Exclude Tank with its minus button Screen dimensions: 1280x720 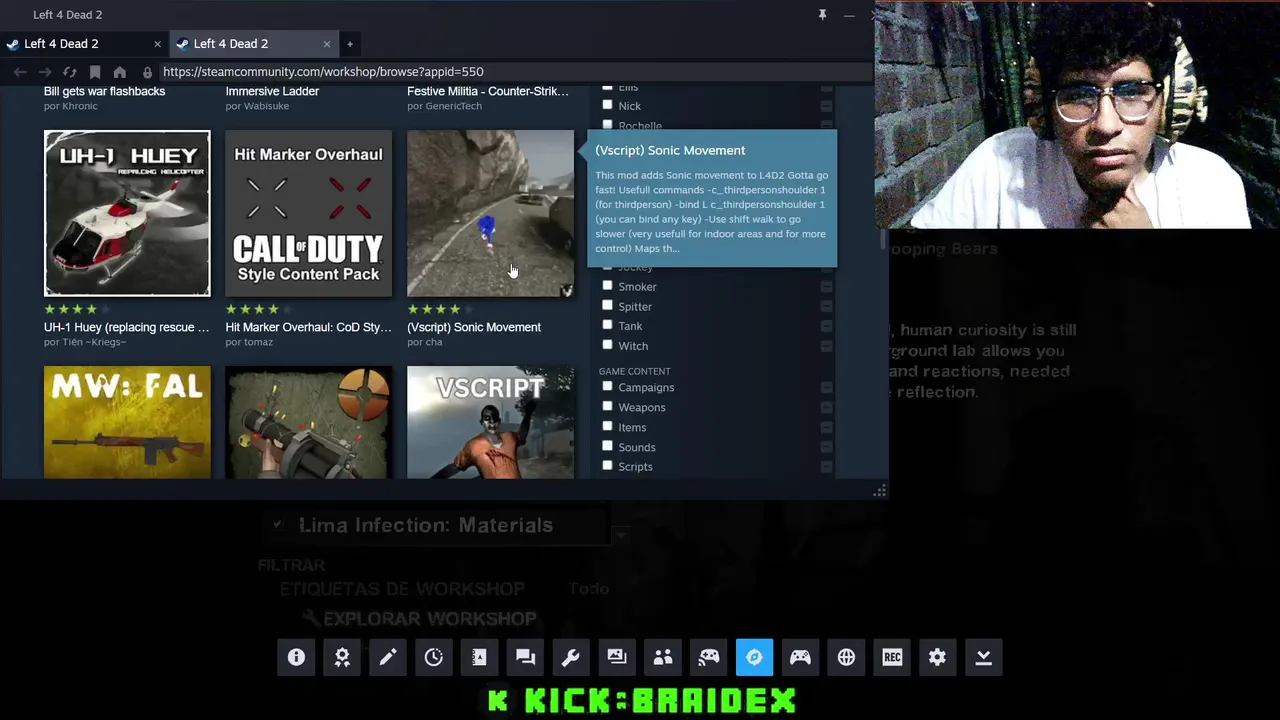click(826, 326)
